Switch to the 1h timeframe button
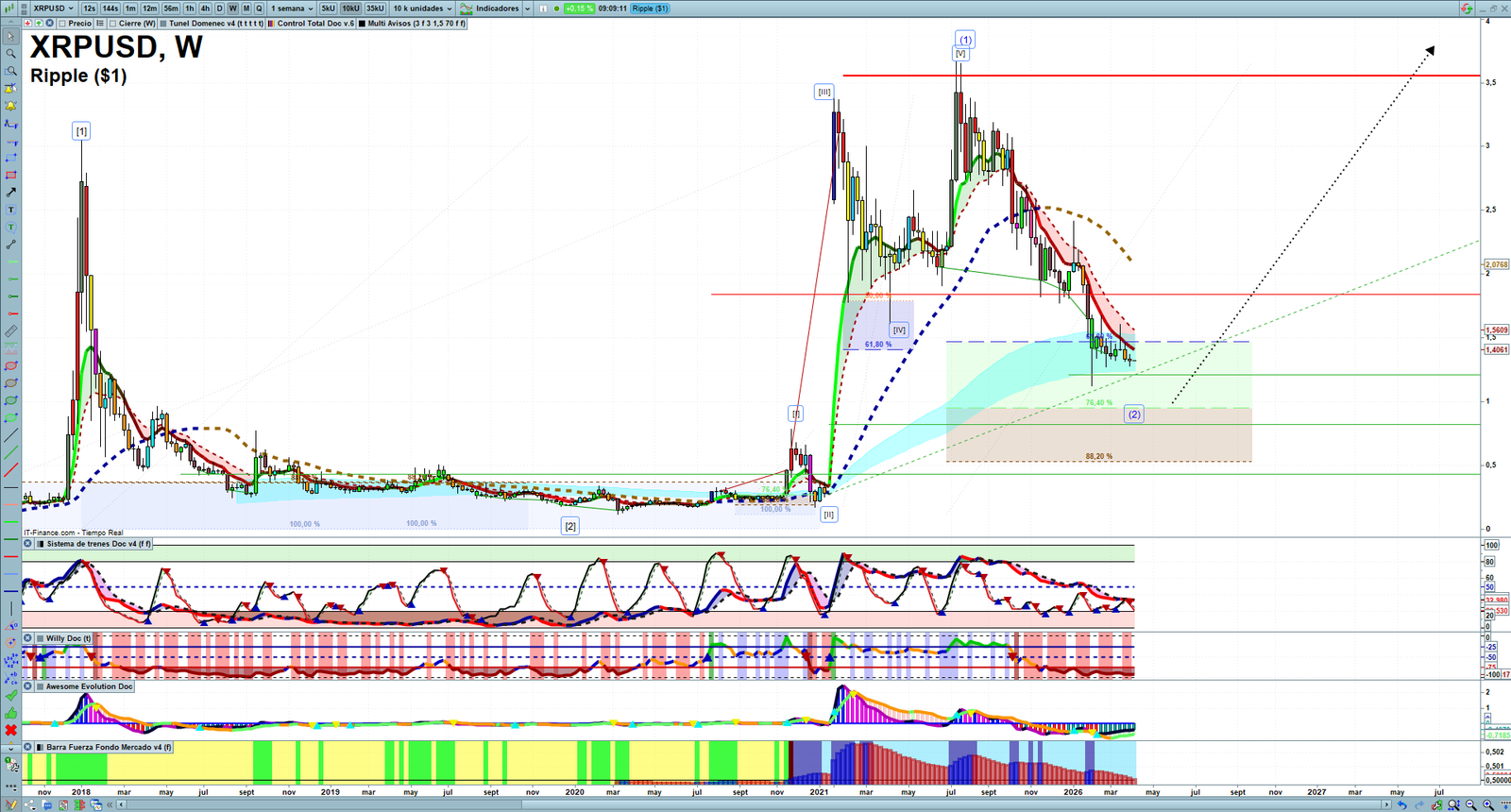 click(190, 8)
